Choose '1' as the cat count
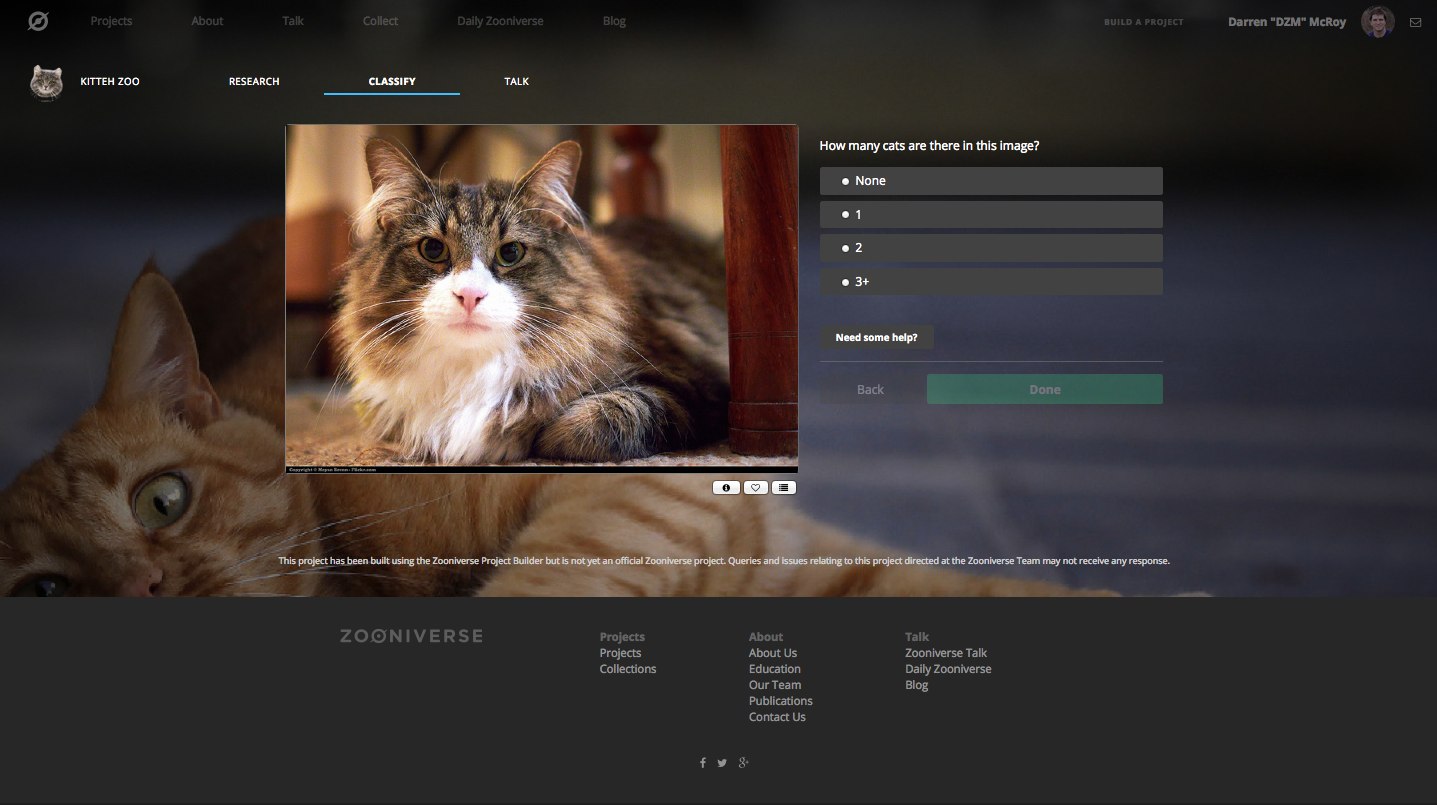The height and width of the screenshot is (805, 1437). point(990,215)
